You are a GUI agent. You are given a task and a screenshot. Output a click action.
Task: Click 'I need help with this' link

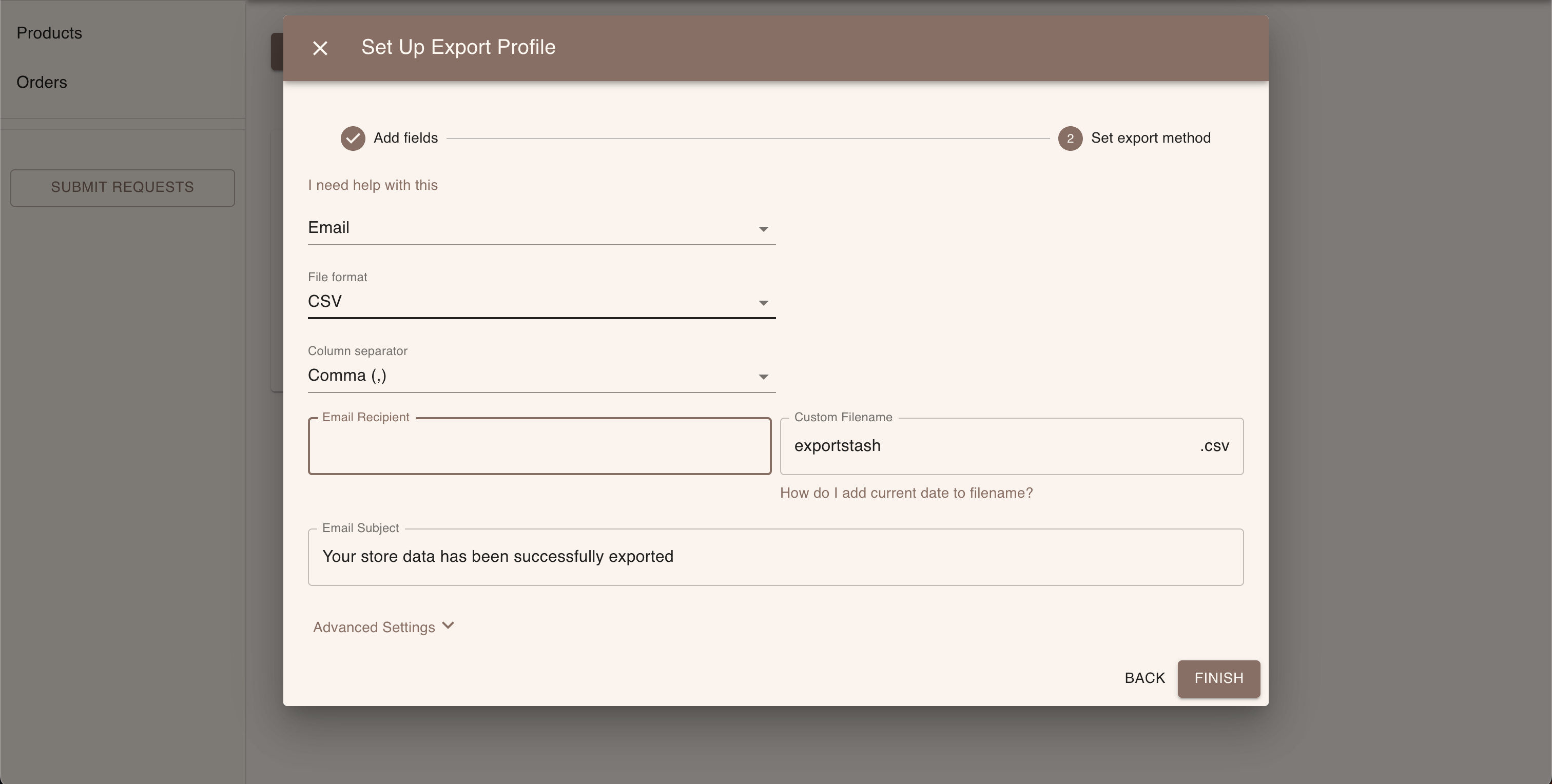(x=372, y=185)
